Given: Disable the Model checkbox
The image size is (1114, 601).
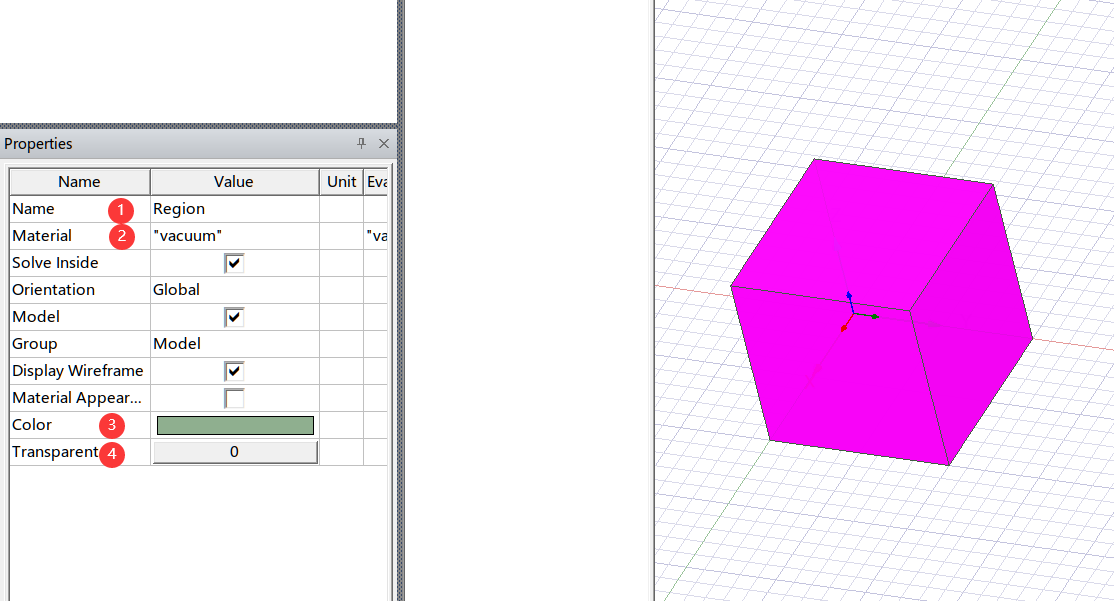Looking at the screenshot, I should coord(234,316).
